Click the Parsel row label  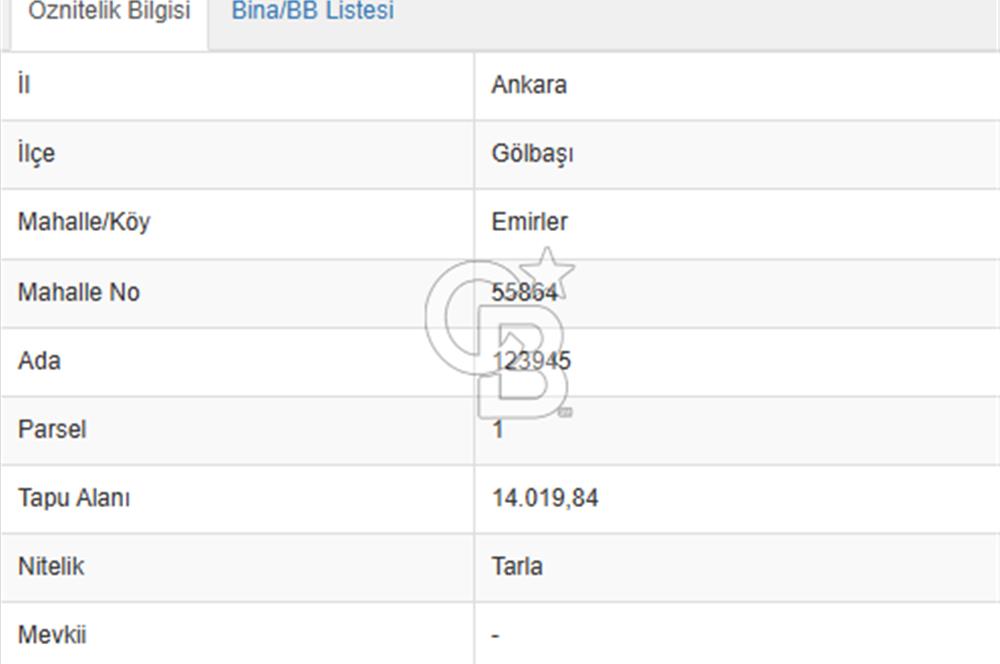click(52, 430)
